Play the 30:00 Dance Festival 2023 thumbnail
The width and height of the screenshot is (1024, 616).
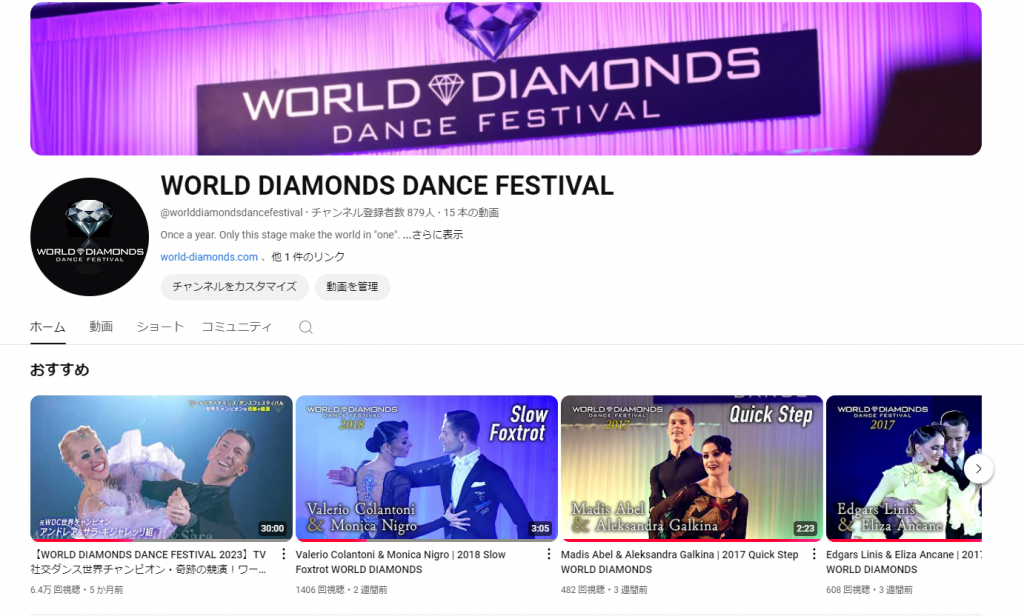[x=161, y=468]
